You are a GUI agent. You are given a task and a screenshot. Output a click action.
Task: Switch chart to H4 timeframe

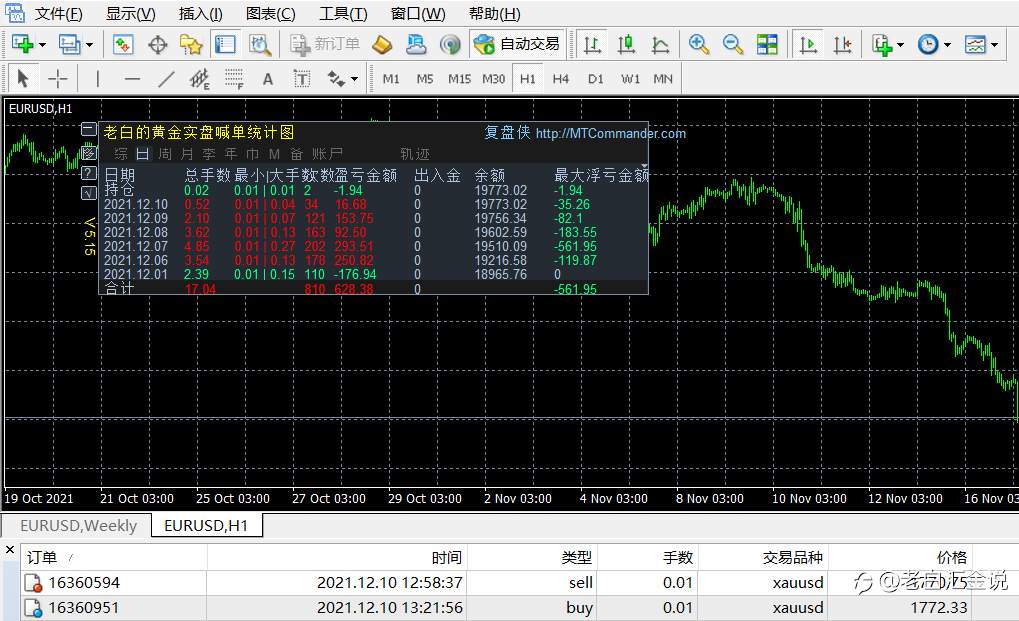coord(561,79)
